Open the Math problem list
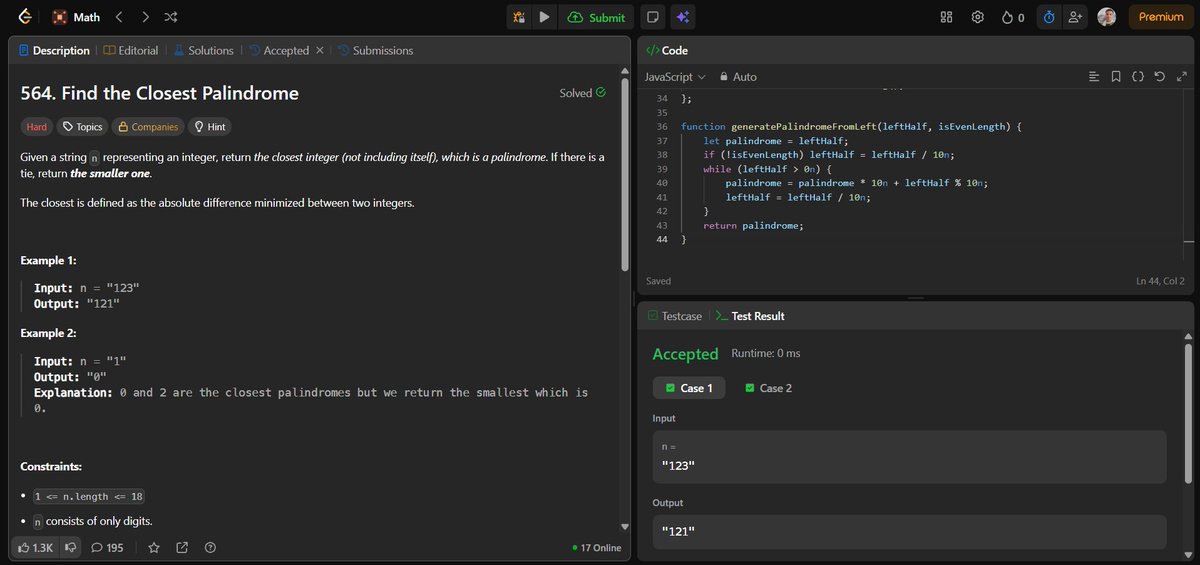1200x565 pixels. pyautogui.click(x=76, y=17)
